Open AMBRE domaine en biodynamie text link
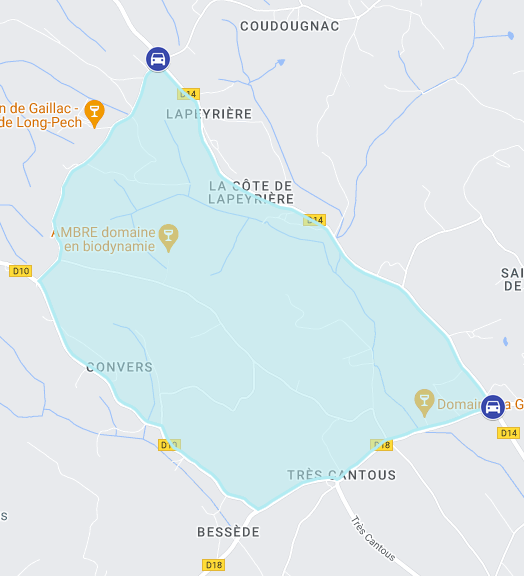 click(x=104, y=239)
